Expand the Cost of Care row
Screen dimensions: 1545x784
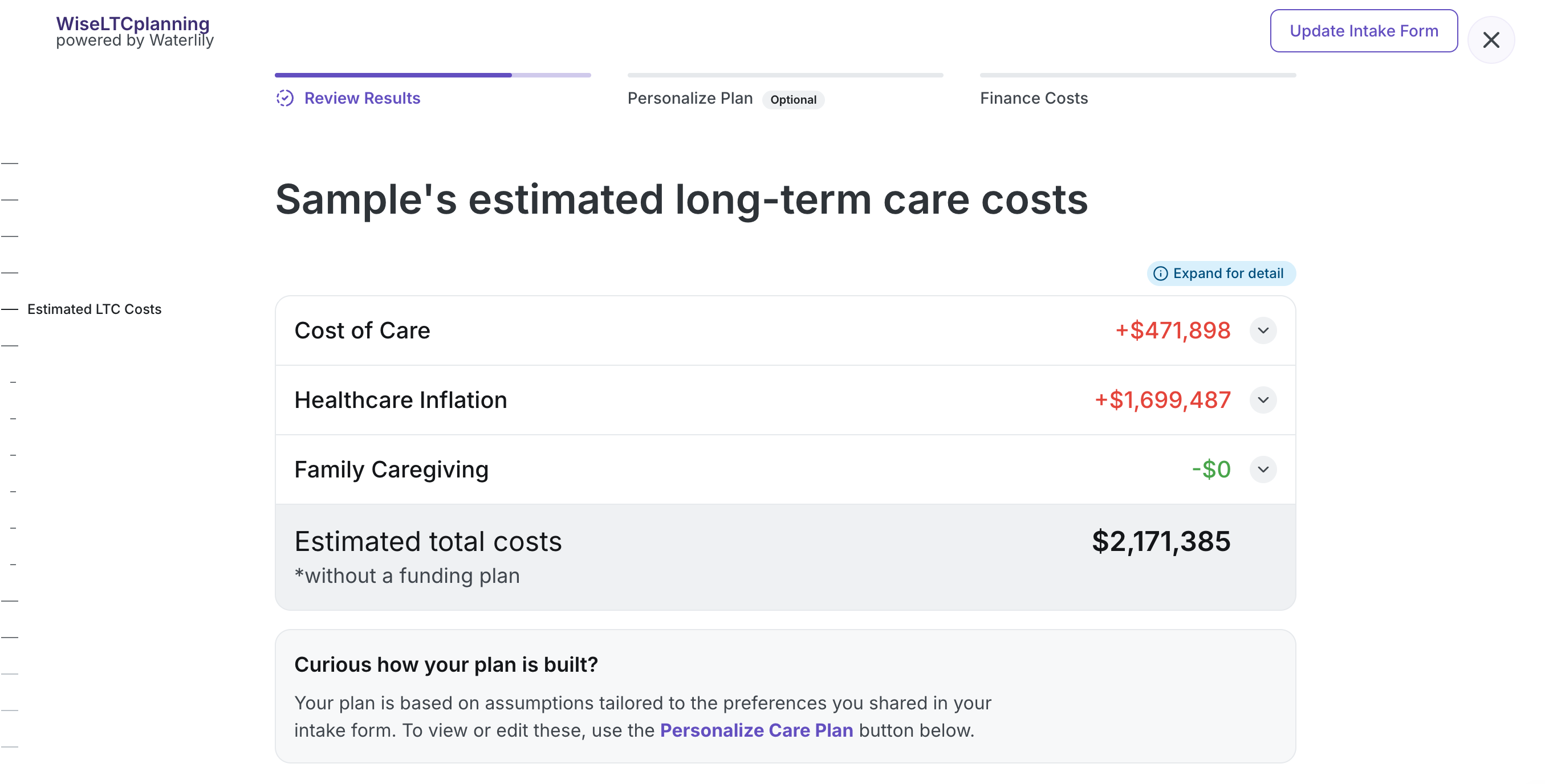tap(1265, 330)
